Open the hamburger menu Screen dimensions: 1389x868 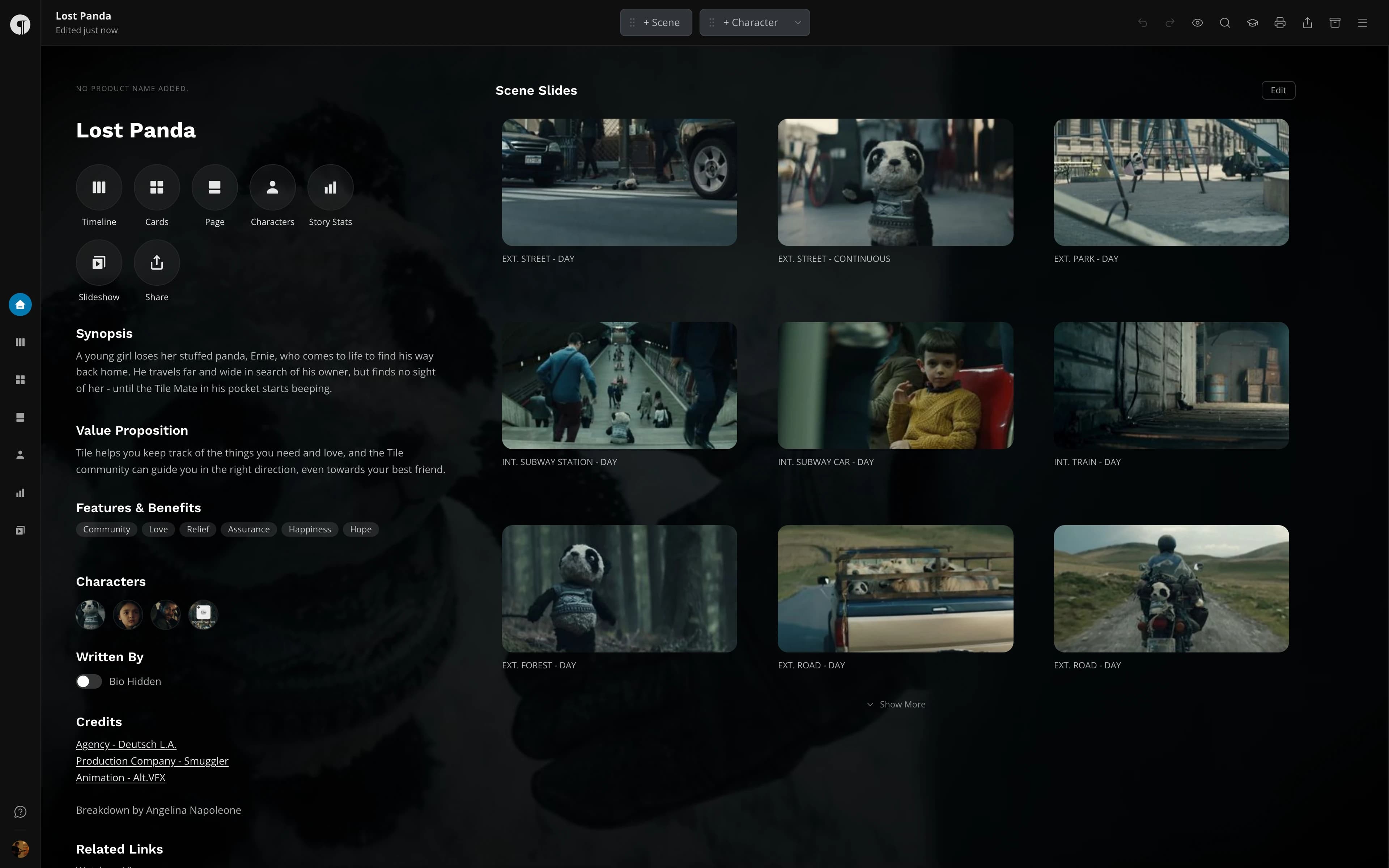pos(1363,23)
